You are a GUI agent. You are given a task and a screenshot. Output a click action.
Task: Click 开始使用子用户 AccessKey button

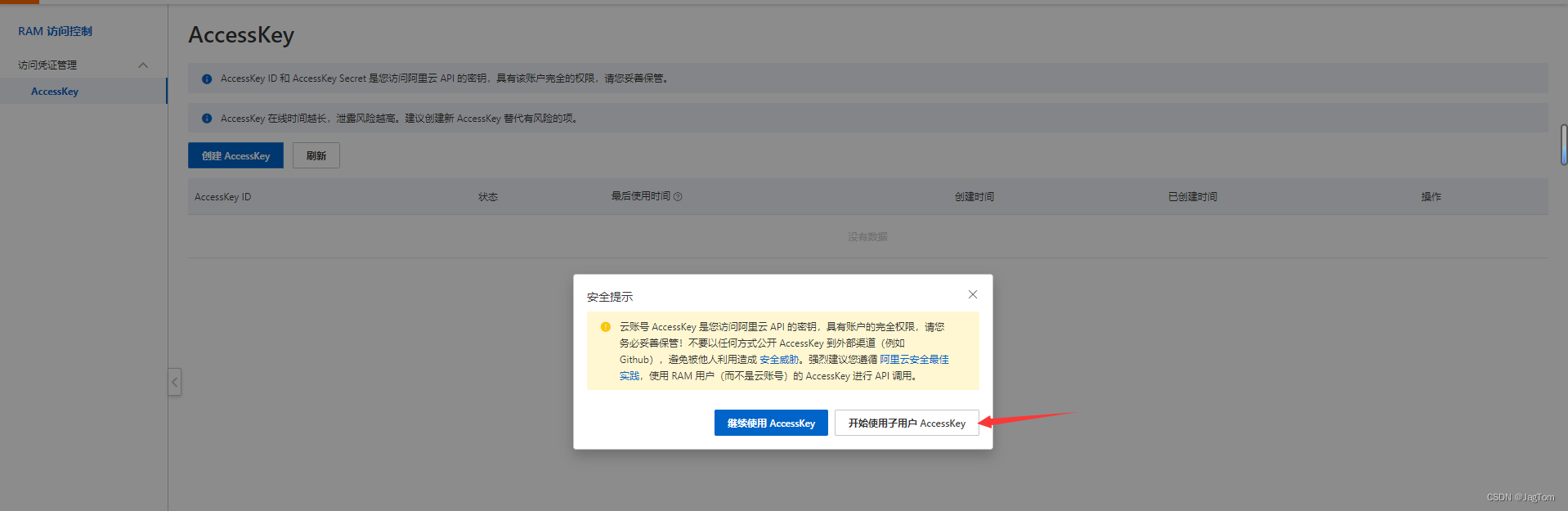907,423
